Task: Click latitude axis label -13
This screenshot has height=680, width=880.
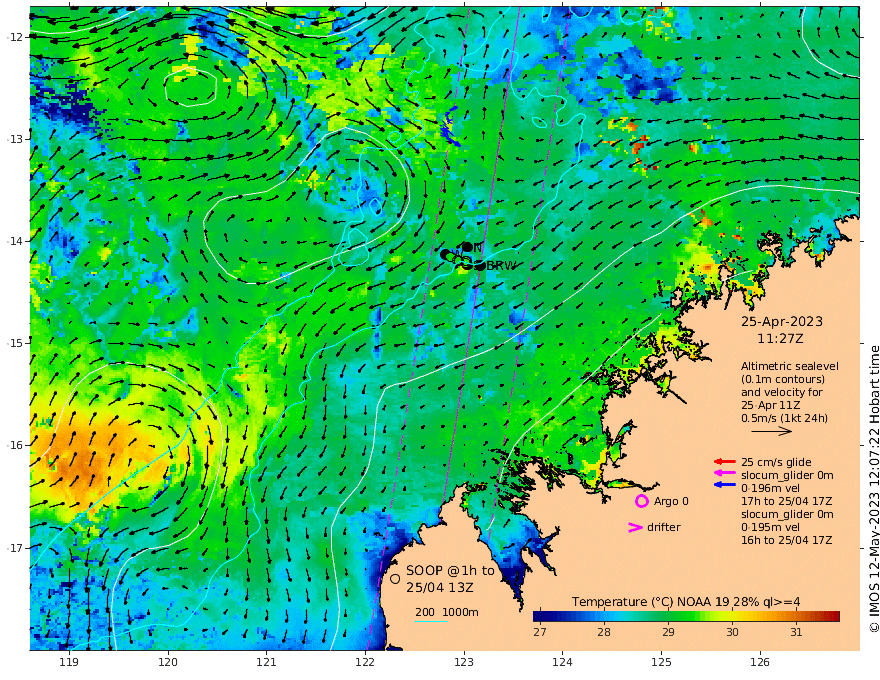Action: coord(15,139)
